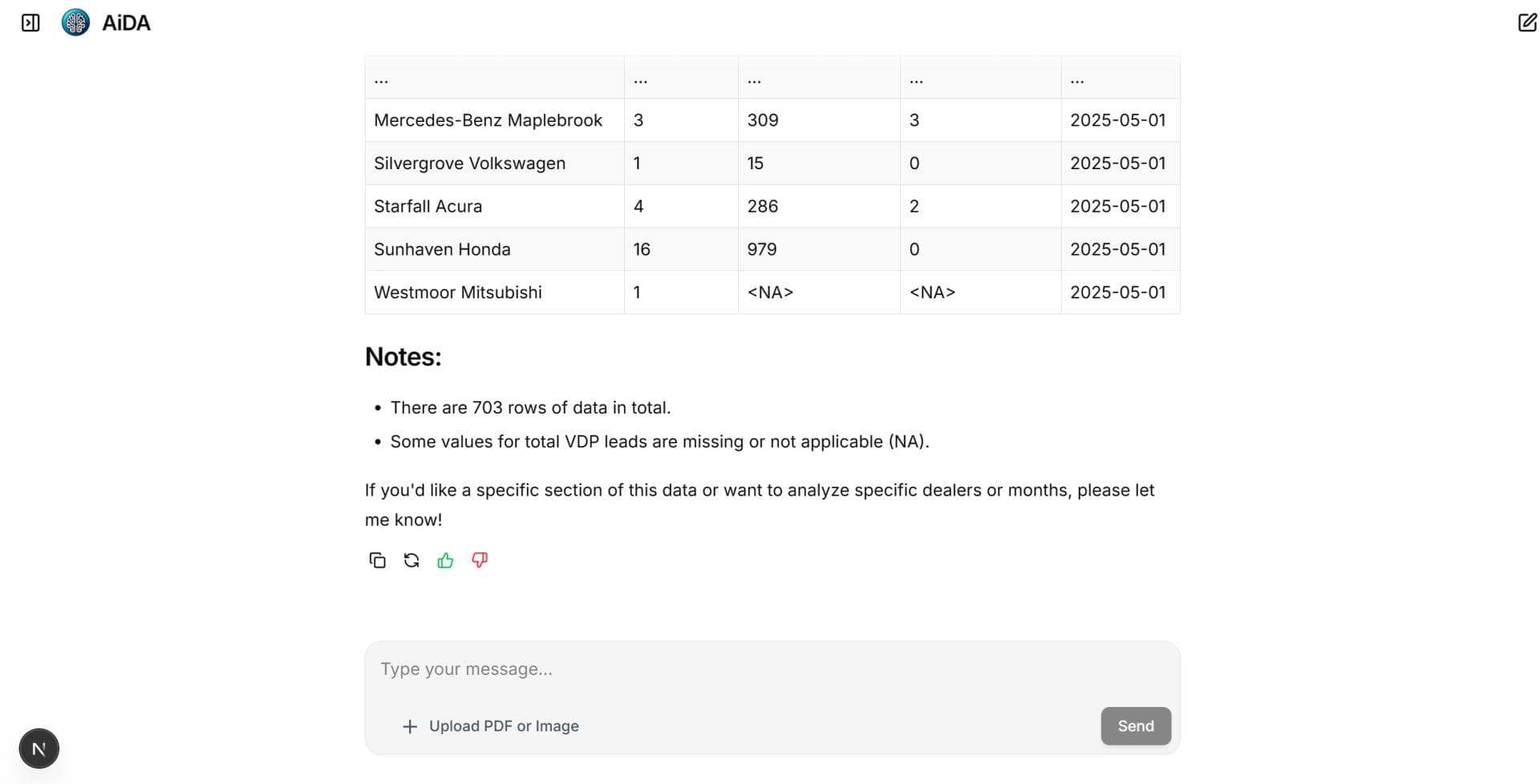The height and width of the screenshot is (784, 1540).
Task: Click the value 979 in Sunhaven row
Action: 762,249
